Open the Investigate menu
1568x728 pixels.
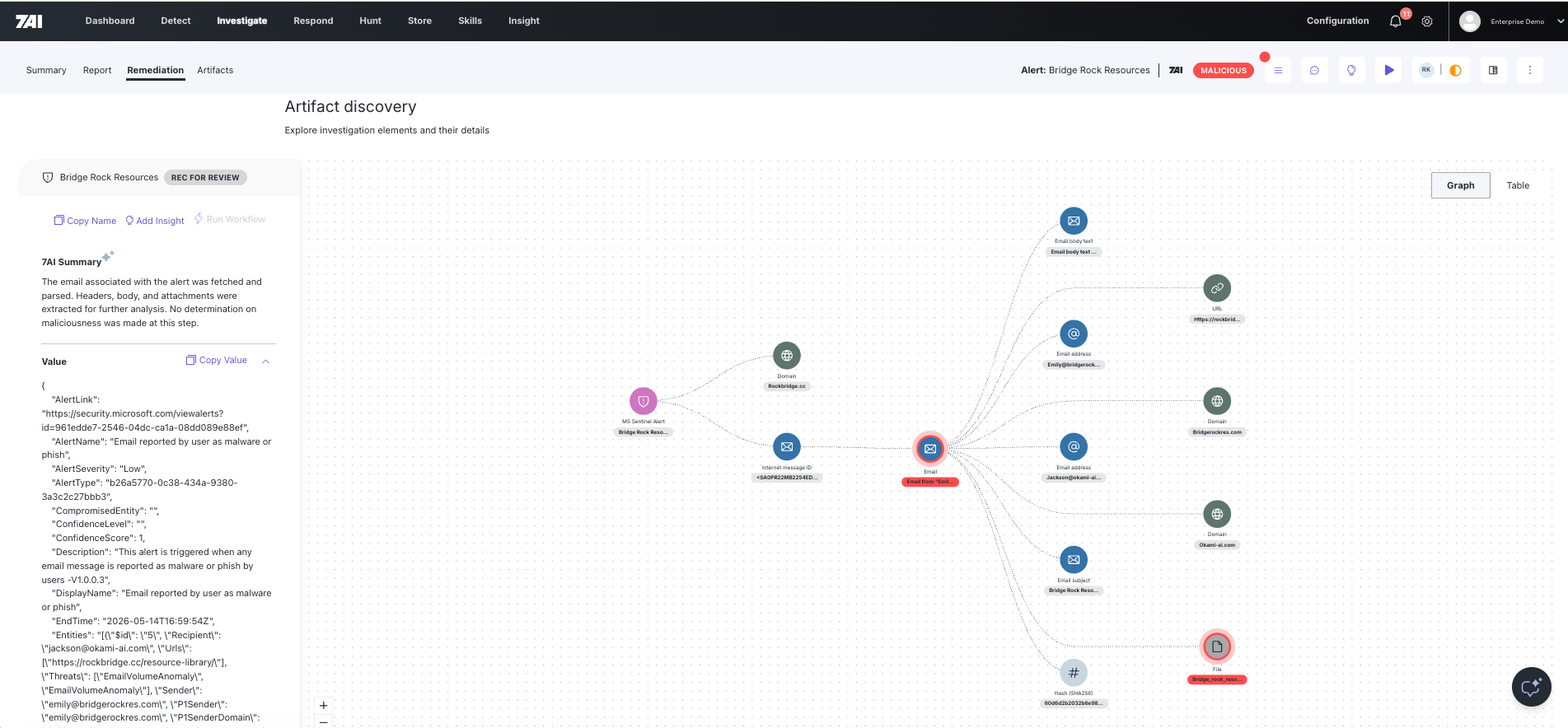pos(242,21)
